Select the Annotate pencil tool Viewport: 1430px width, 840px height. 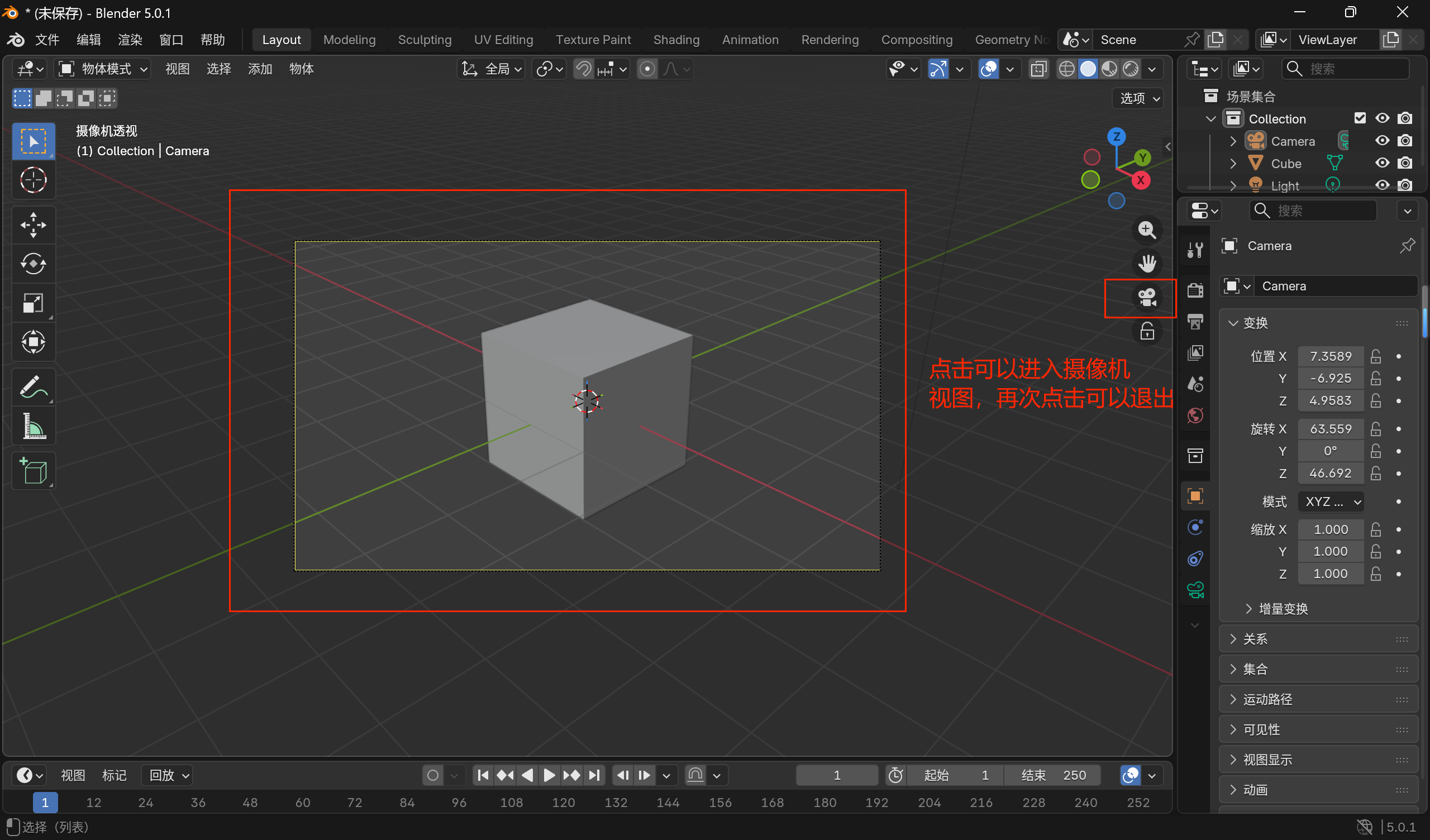(x=33, y=388)
